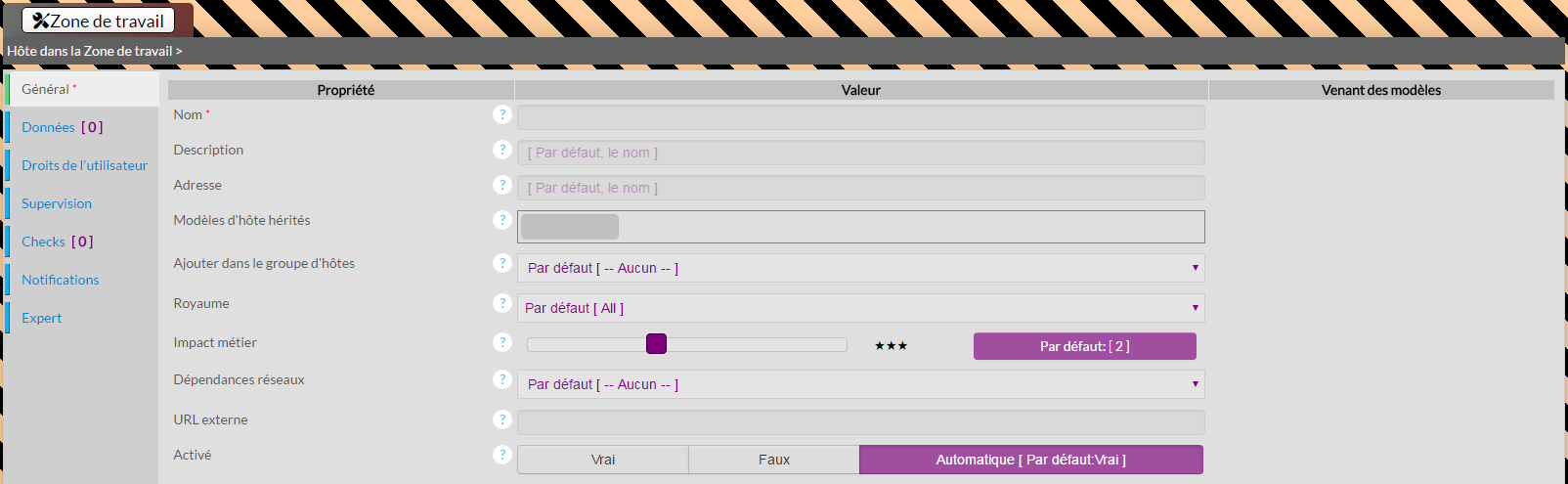Image resolution: width=1568 pixels, height=484 pixels.
Task: Open the host group dropdown
Action: coord(860,268)
